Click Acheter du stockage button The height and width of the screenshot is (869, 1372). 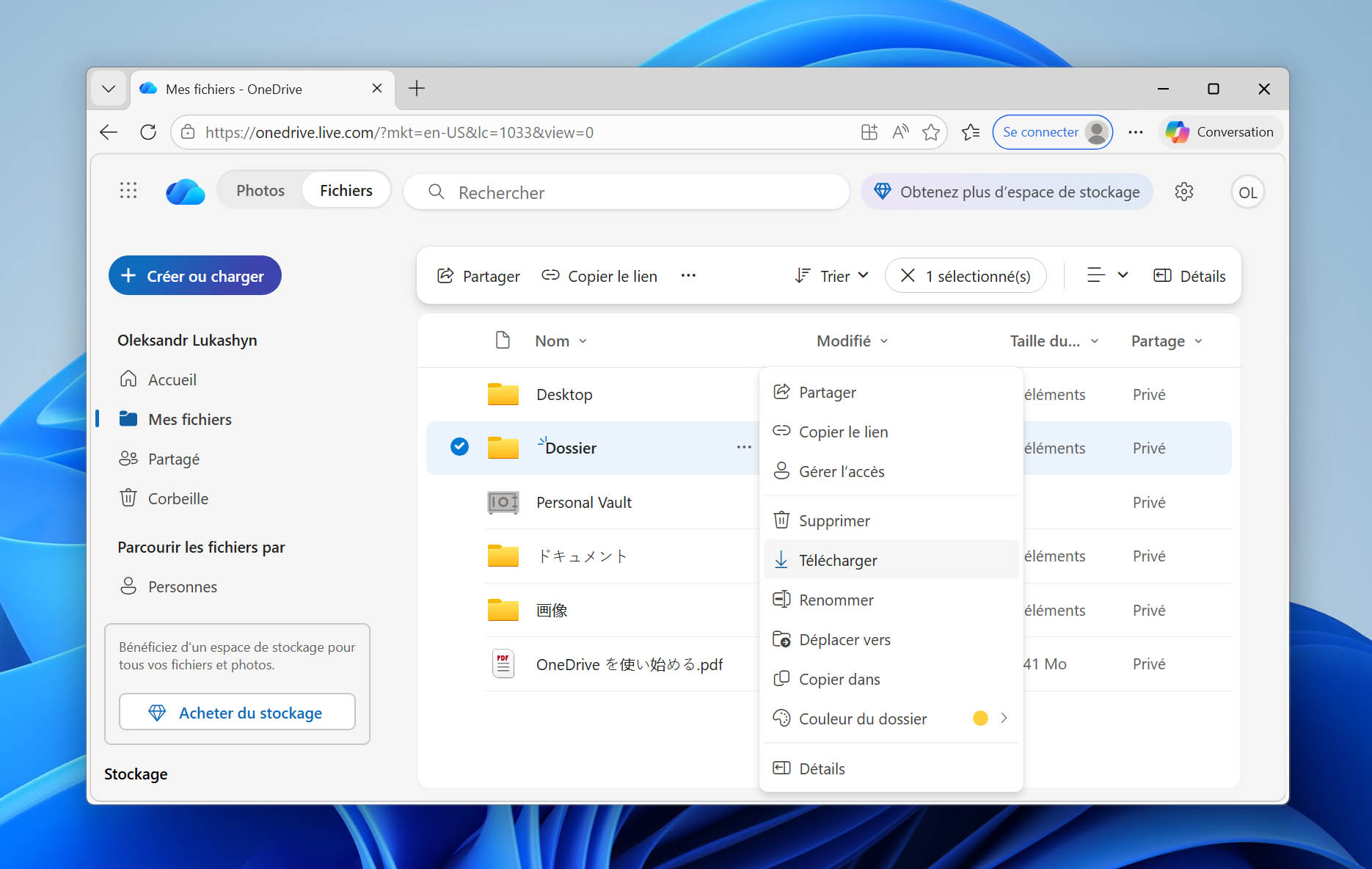237,712
